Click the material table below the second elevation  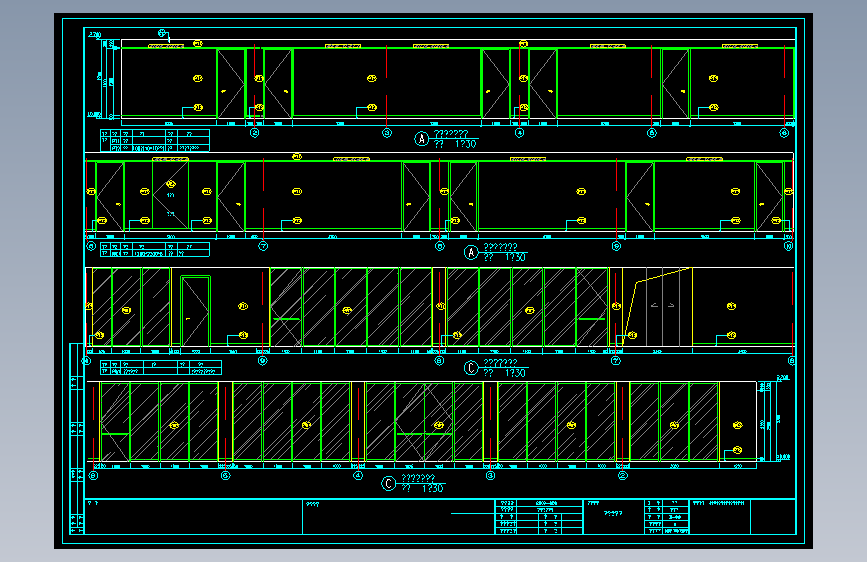click(155, 250)
